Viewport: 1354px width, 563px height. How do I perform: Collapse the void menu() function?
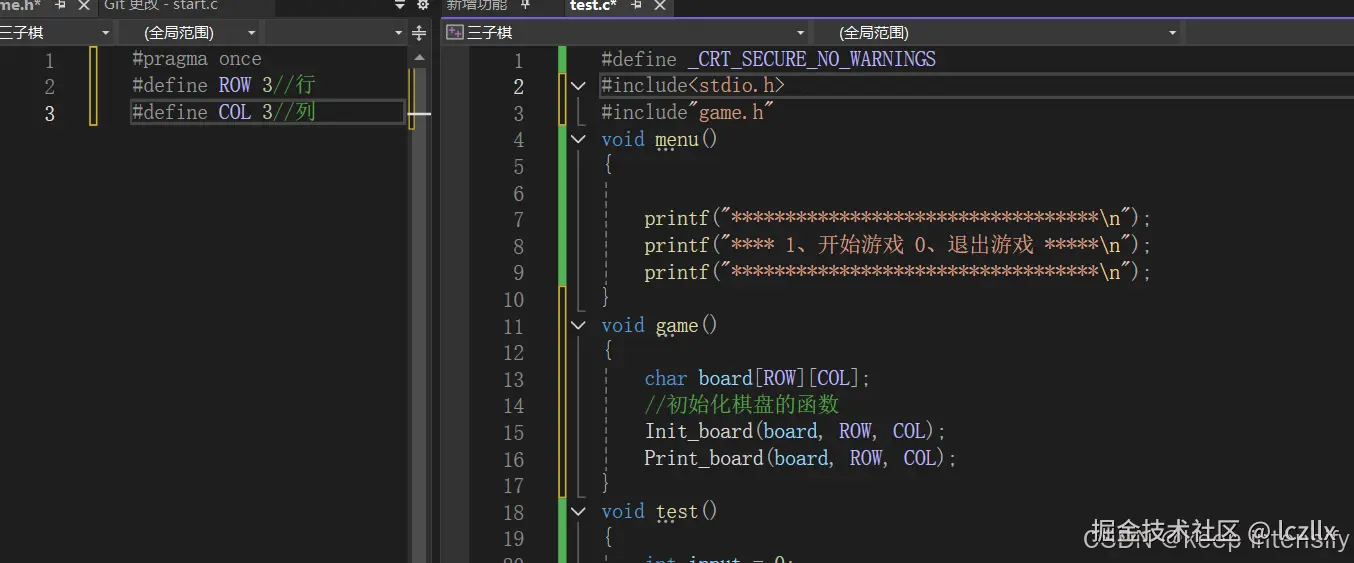(578, 140)
